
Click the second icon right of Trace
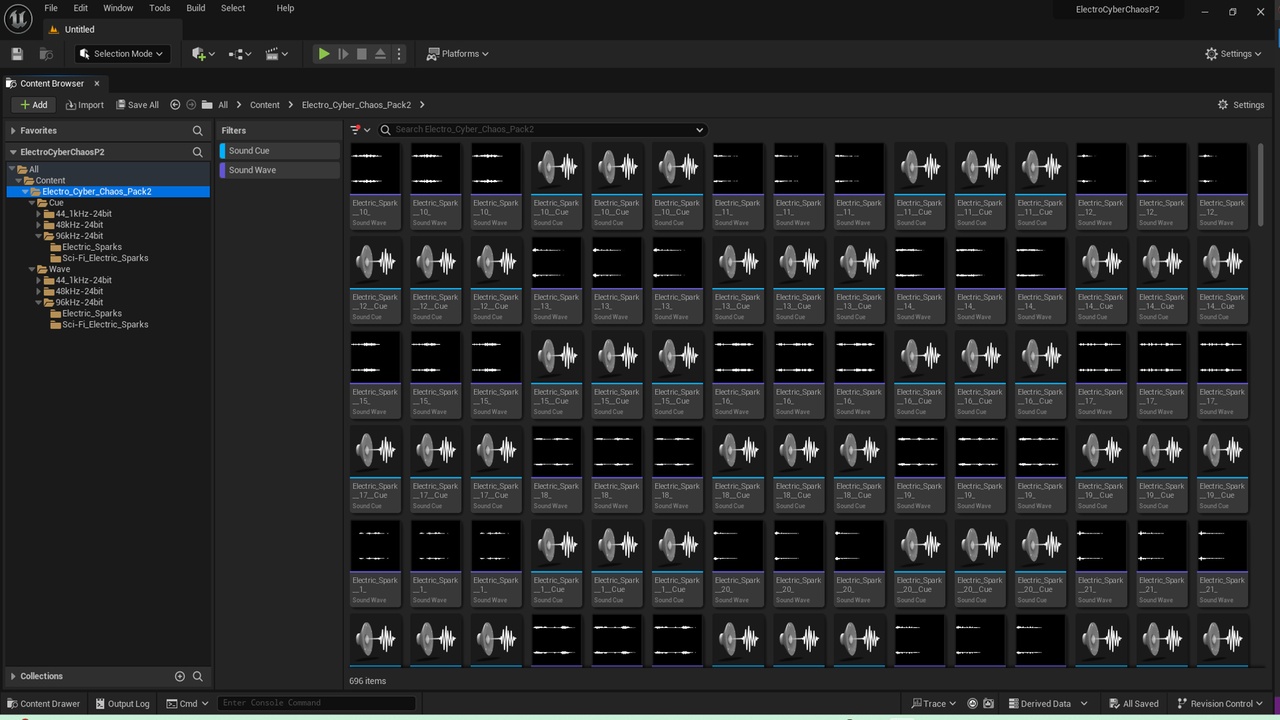click(x=988, y=703)
